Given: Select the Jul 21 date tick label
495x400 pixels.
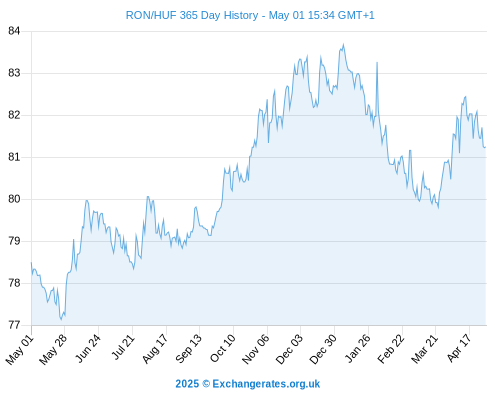Looking at the screenshot, I should click(x=123, y=347).
